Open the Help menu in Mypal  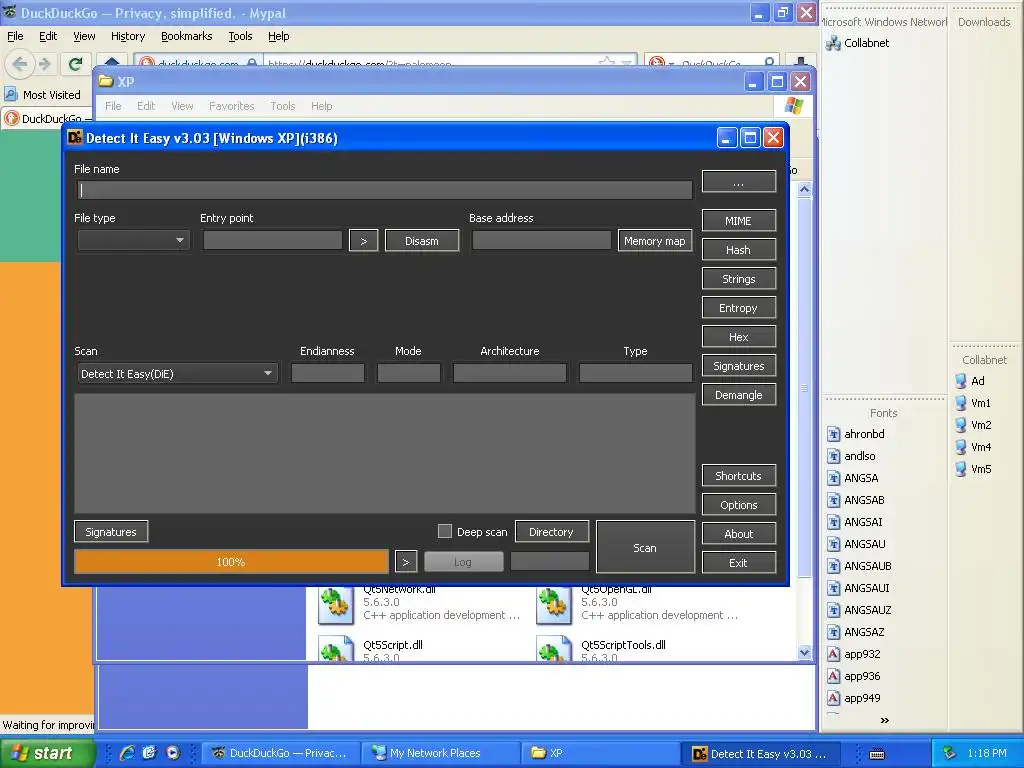tap(278, 36)
